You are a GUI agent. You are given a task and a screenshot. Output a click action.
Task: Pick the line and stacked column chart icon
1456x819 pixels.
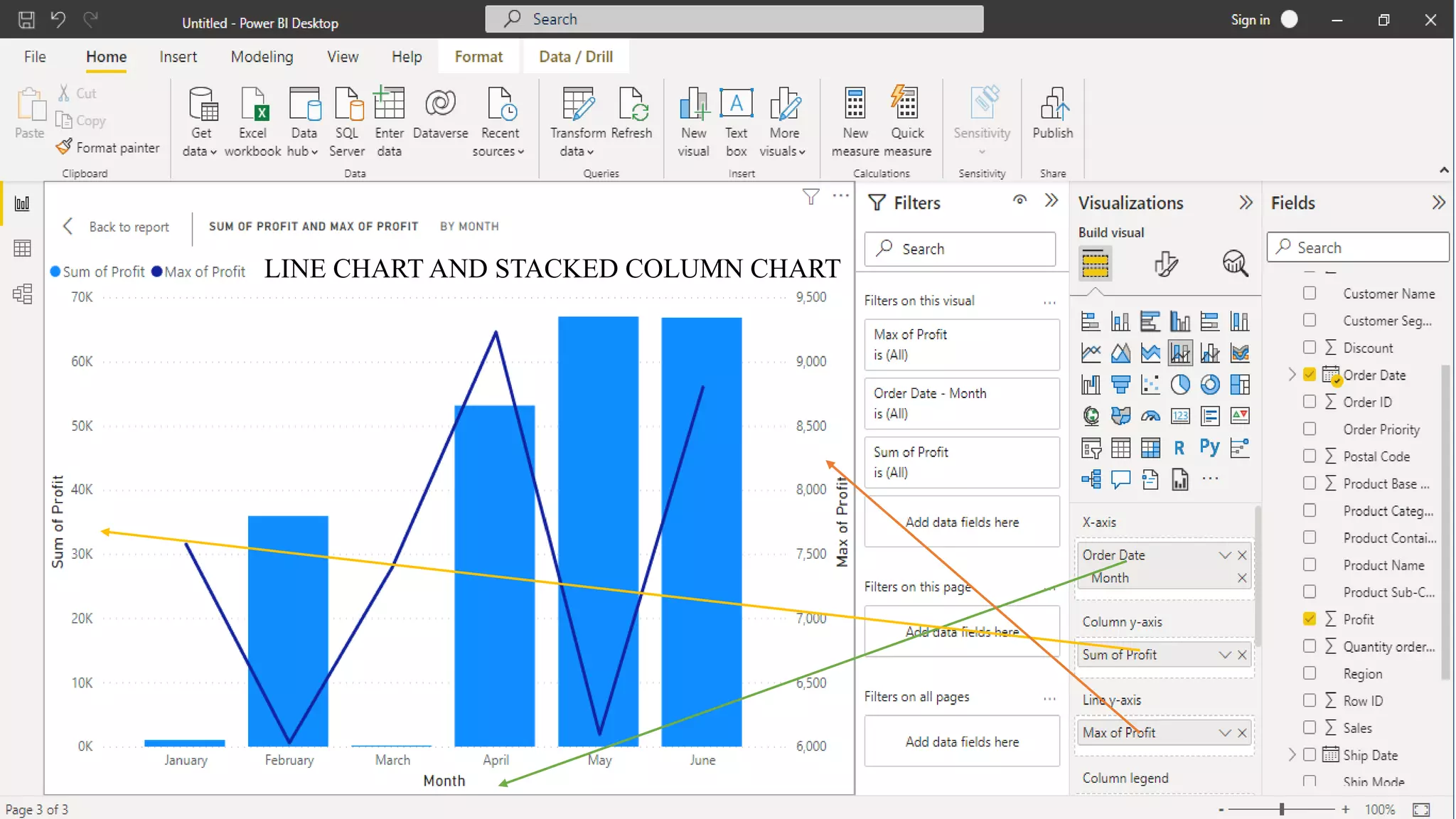click(x=1180, y=353)
